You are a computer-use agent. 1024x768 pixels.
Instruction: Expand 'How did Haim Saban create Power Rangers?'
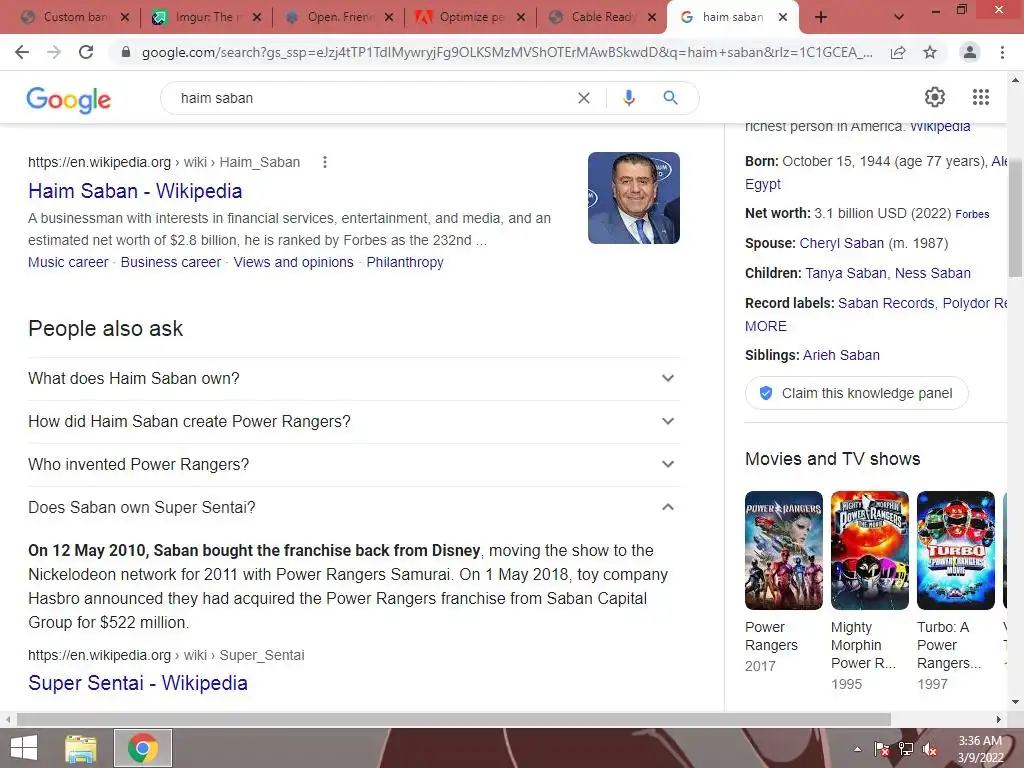tap(354, 422)
